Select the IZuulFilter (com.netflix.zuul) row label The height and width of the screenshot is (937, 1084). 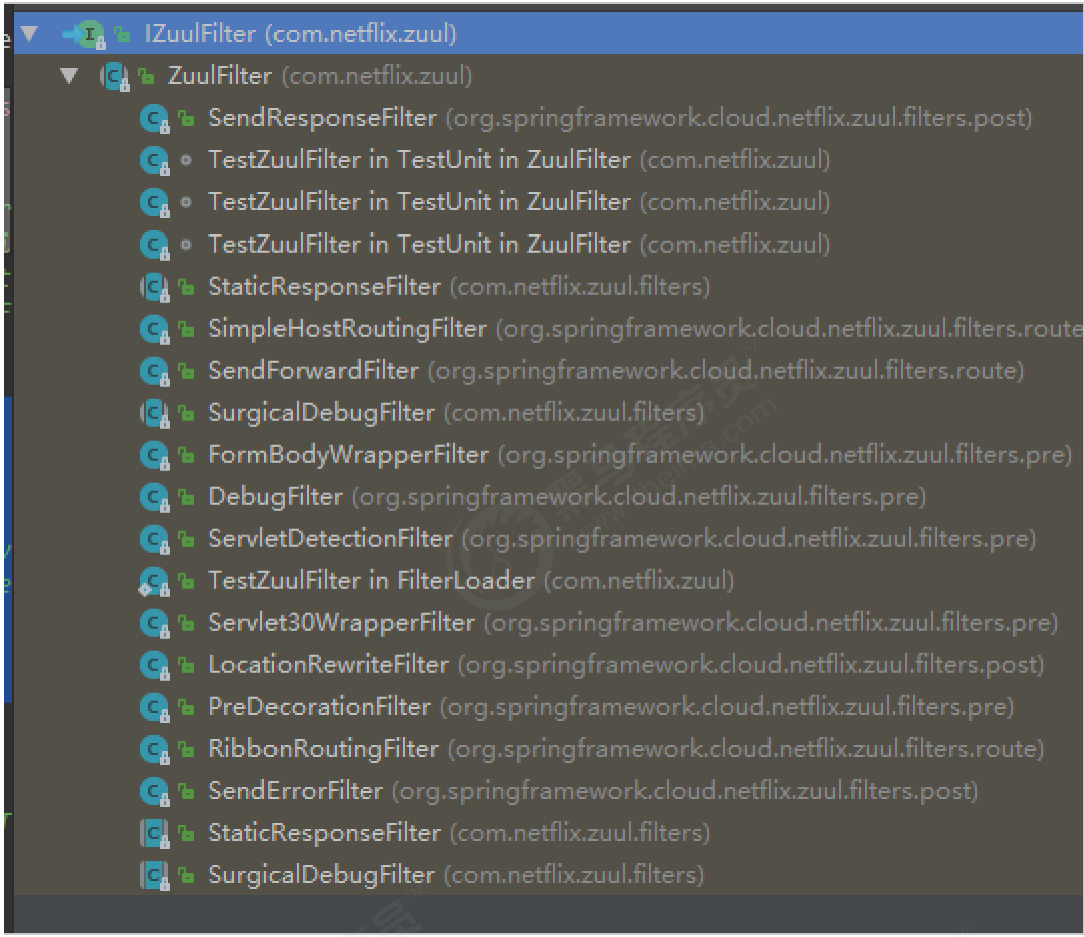click(x=300, y=35)
